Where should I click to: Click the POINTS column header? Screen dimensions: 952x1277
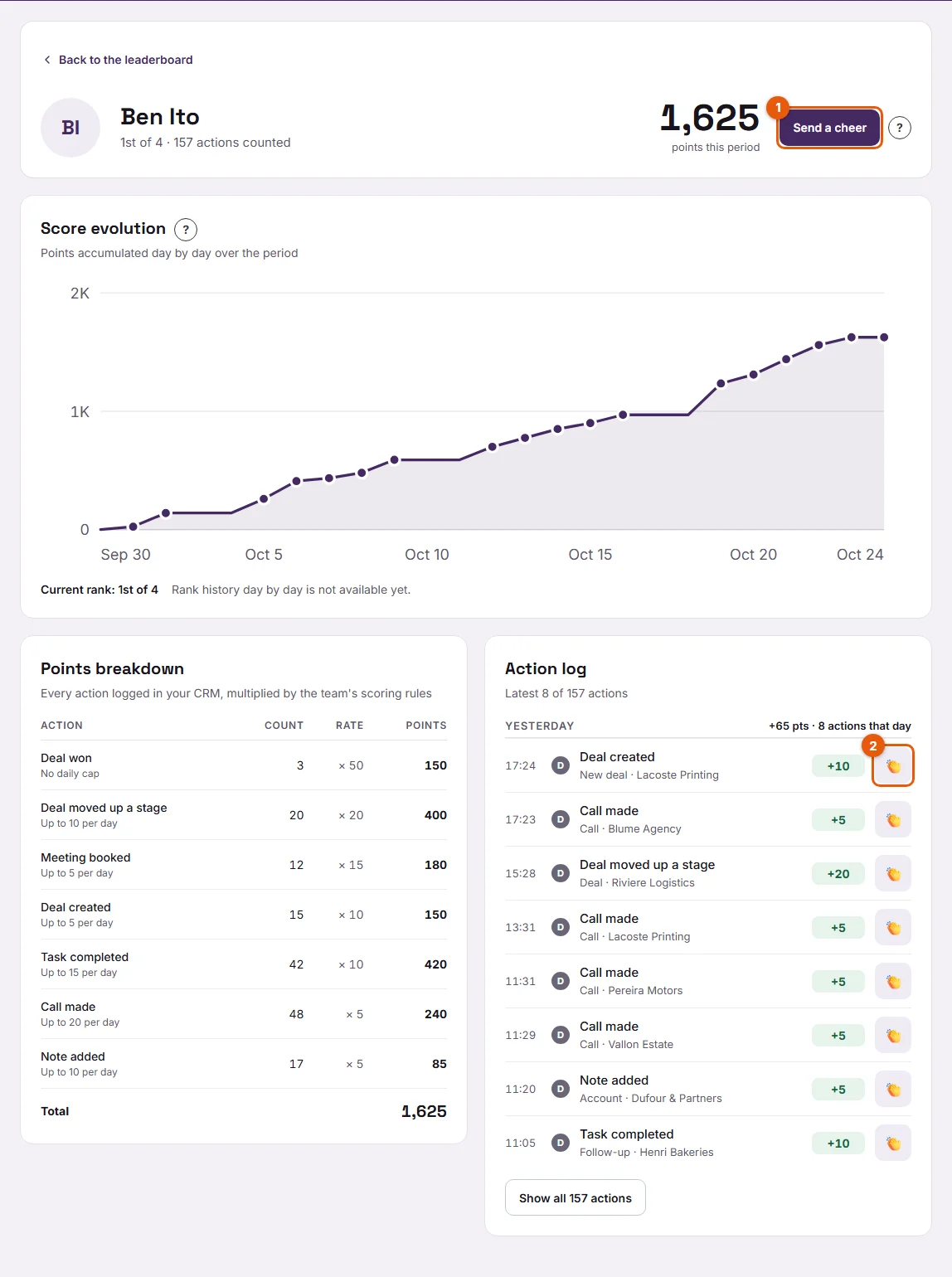[426, 726]
